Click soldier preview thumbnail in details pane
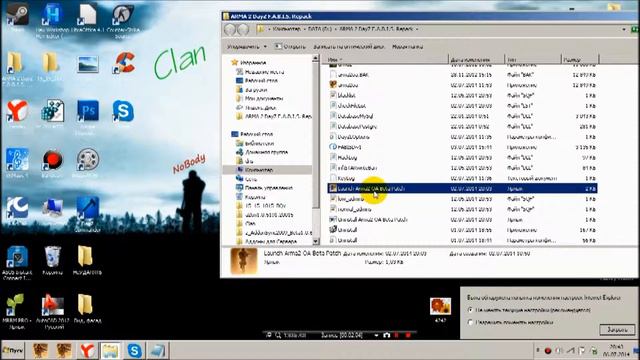 tap(244, 261)
